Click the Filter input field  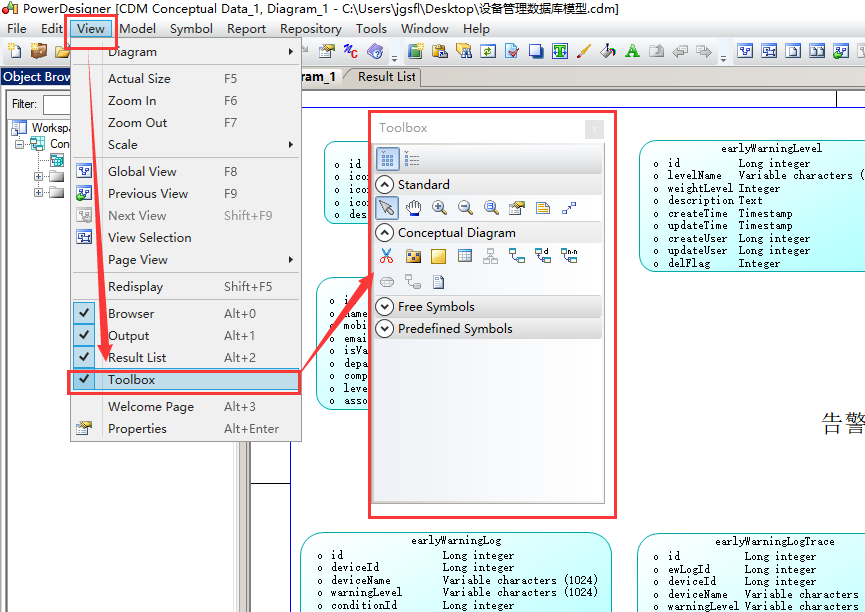[x=56, y=104]
